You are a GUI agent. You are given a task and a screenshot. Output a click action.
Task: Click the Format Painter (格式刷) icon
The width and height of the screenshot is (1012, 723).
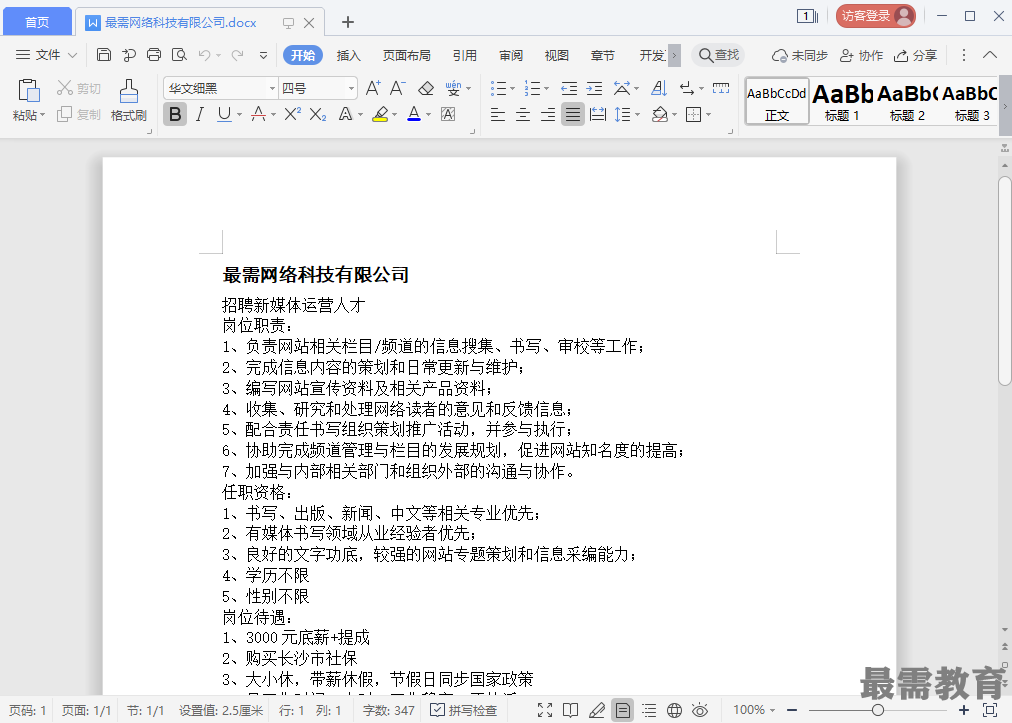click(x=128, y=91)
